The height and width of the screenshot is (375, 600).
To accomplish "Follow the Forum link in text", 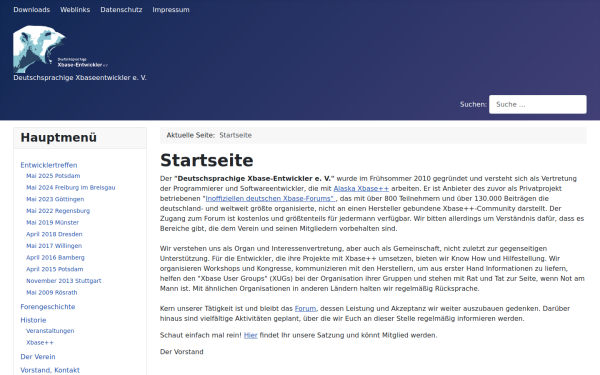I will coord(305,308).
